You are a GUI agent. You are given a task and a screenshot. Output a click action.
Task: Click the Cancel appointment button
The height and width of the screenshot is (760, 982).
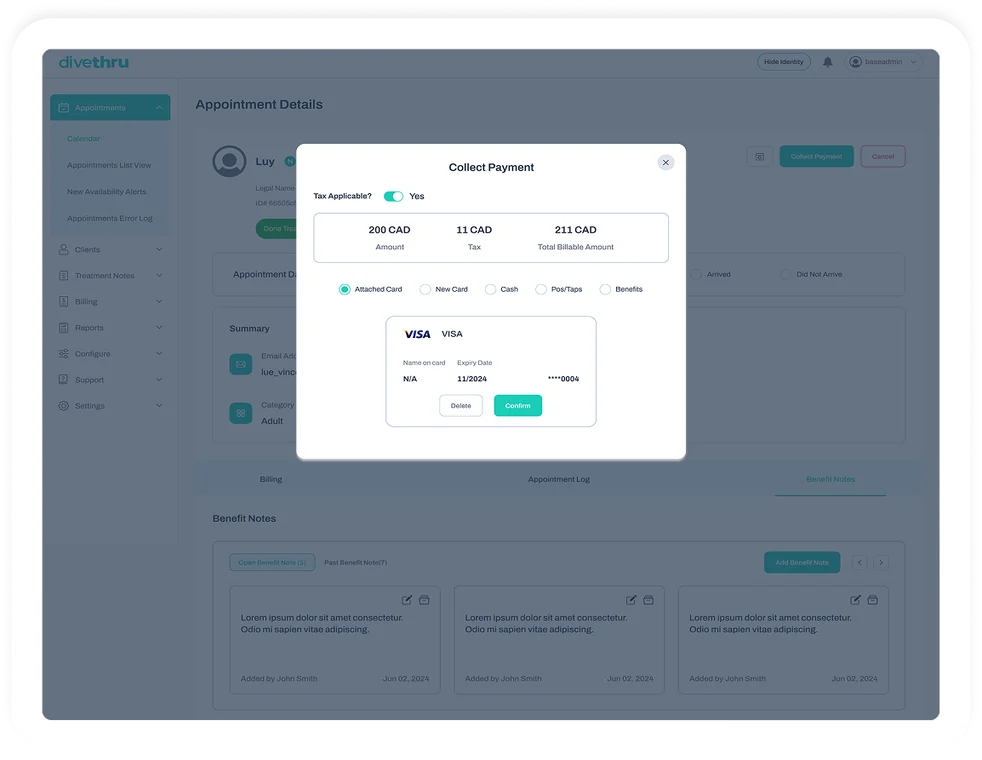(882, 157)
